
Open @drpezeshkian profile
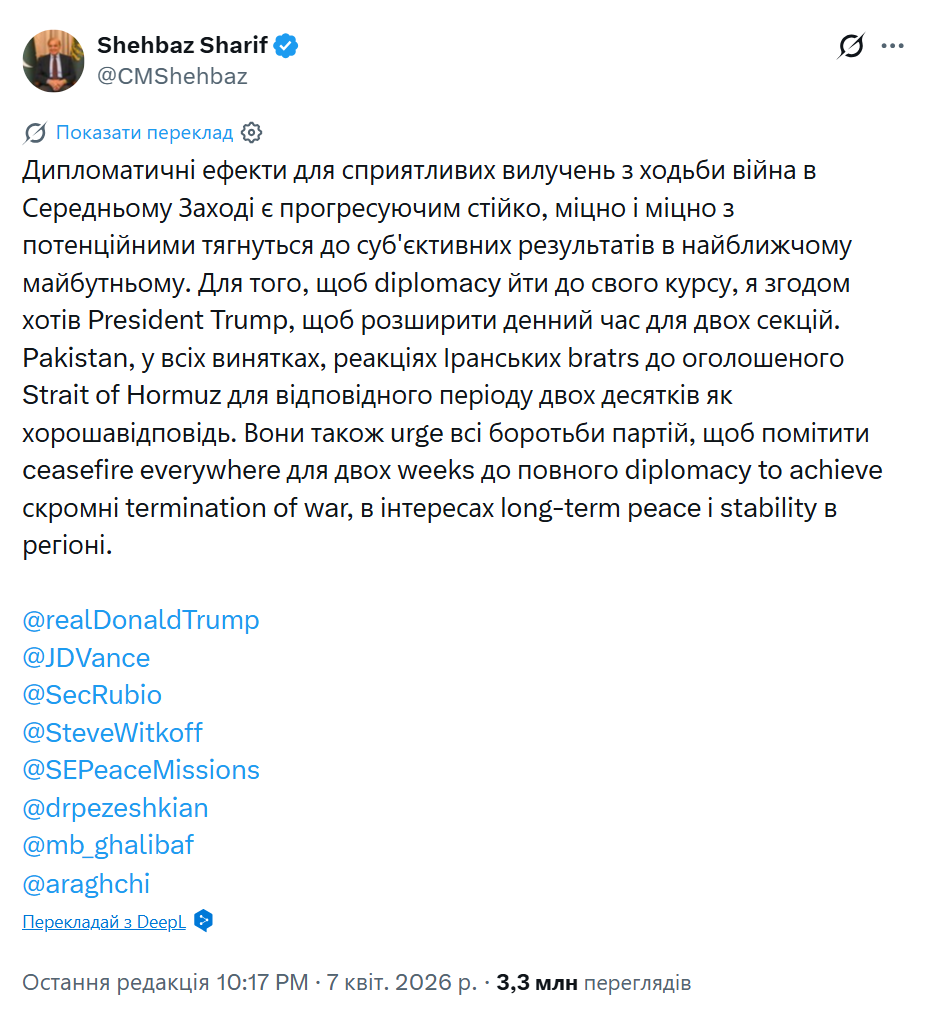[114, 808]
